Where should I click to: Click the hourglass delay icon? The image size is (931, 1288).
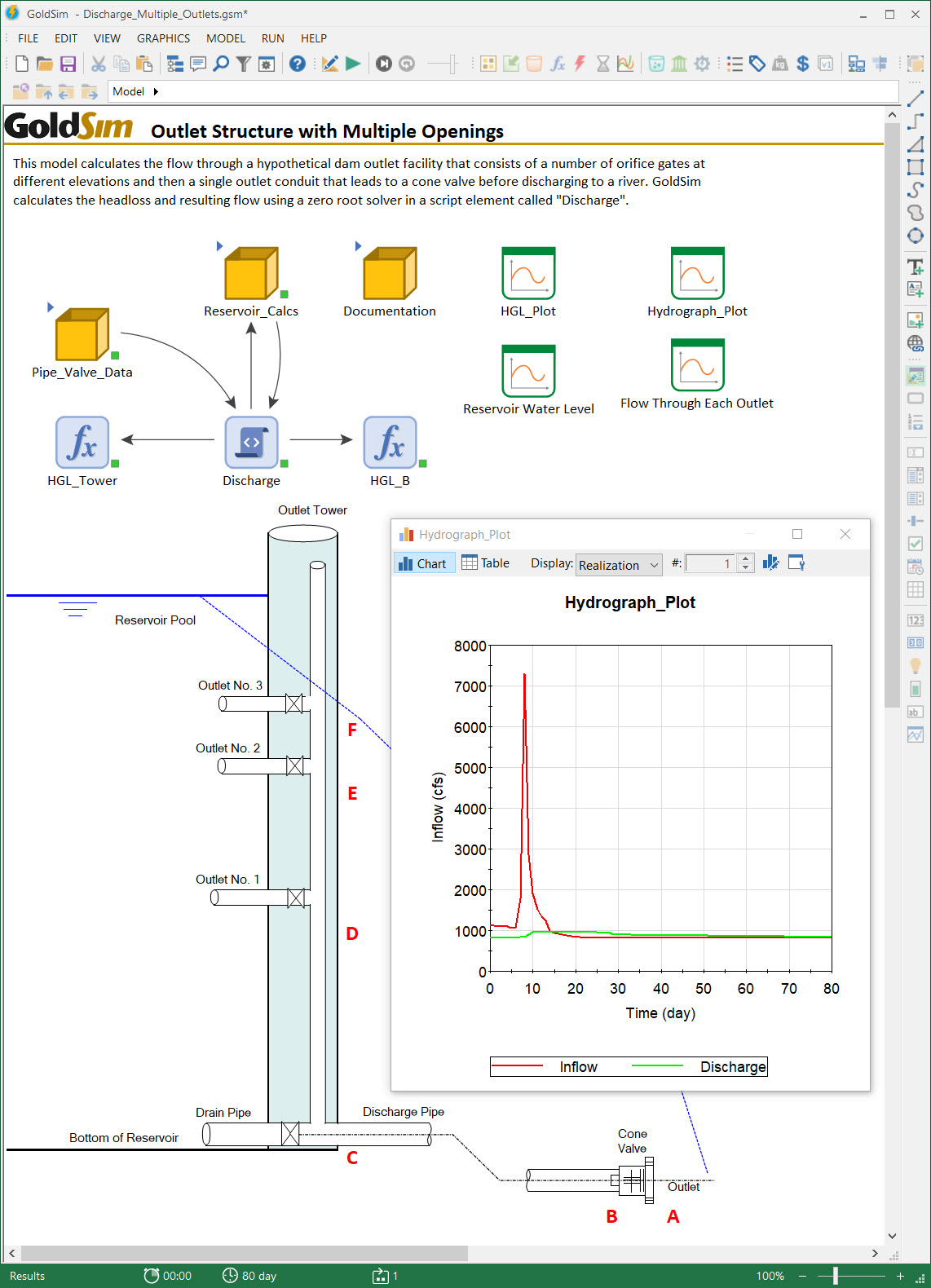[603, 64]
